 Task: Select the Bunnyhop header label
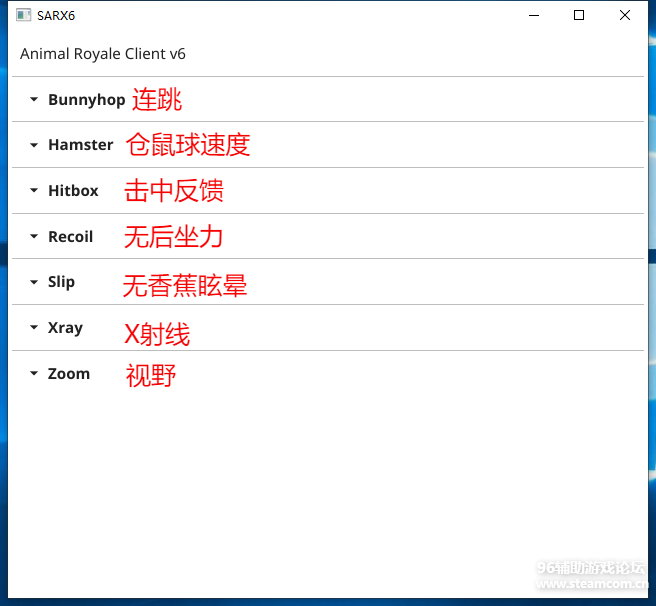86,100
